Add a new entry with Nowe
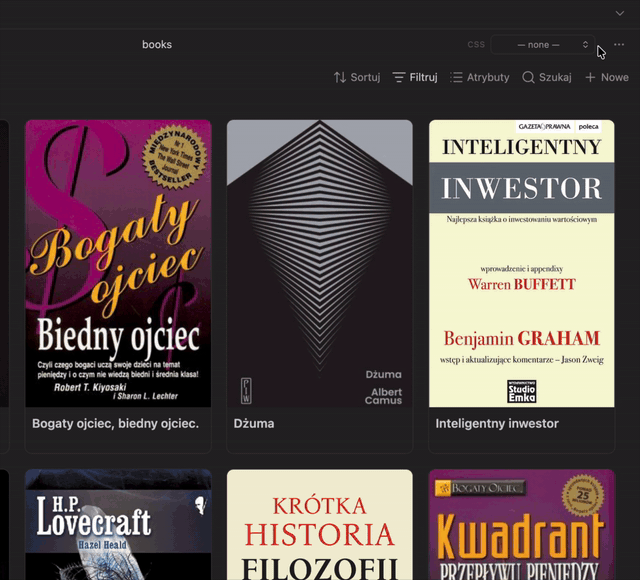This screenshot has width=640, height=580. [607, 77]
